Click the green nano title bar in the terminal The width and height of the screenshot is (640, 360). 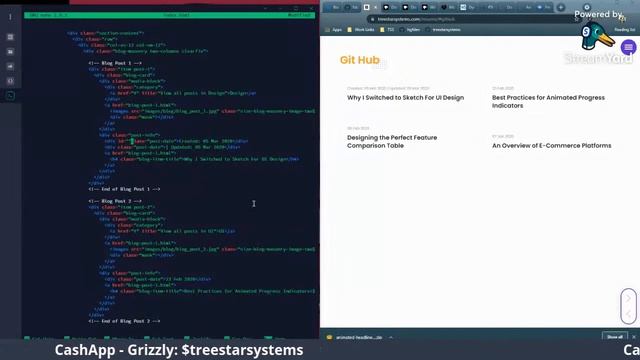tap(170, 15)
